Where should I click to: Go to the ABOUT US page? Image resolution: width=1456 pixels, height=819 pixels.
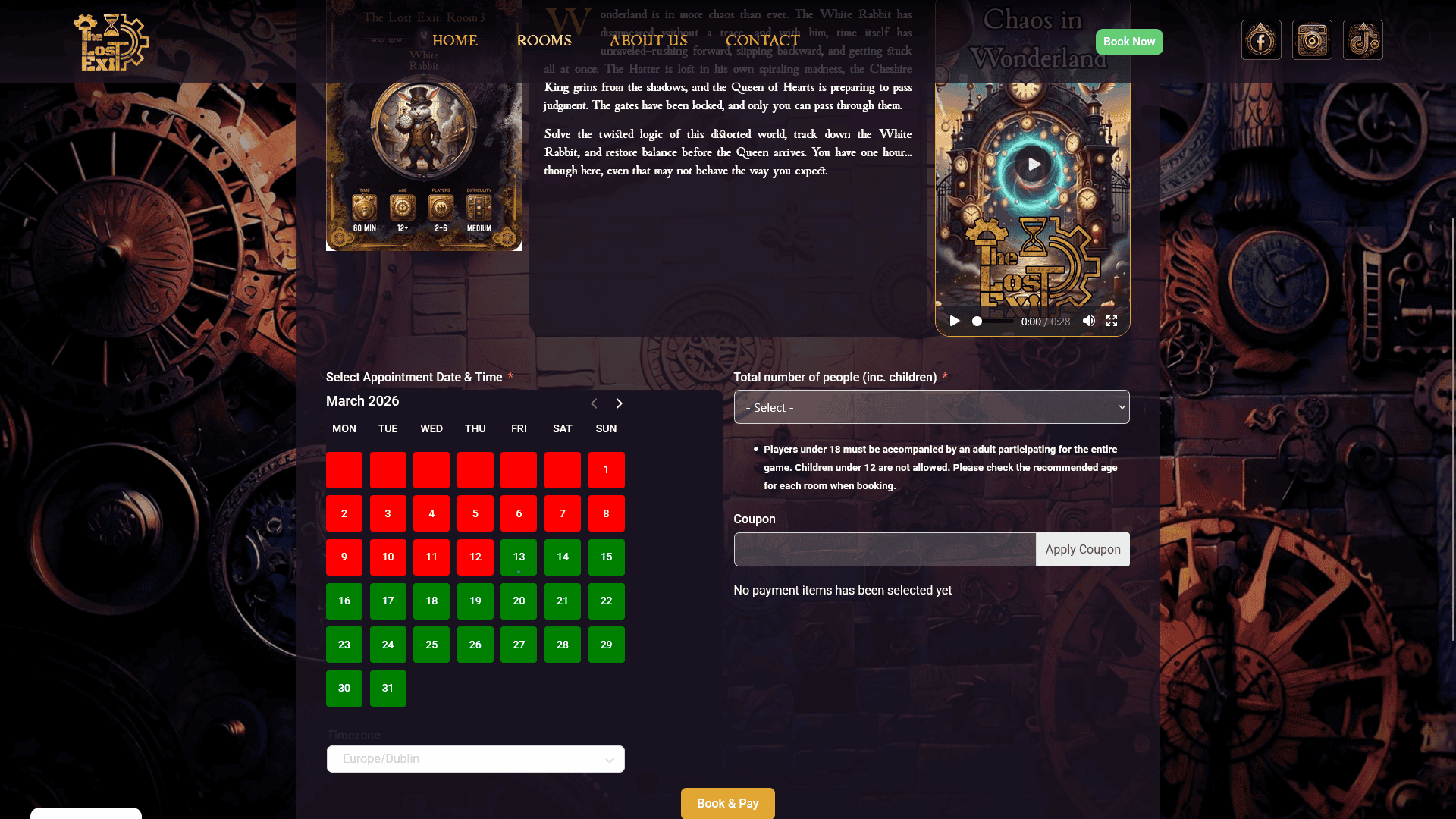[648, 41]
